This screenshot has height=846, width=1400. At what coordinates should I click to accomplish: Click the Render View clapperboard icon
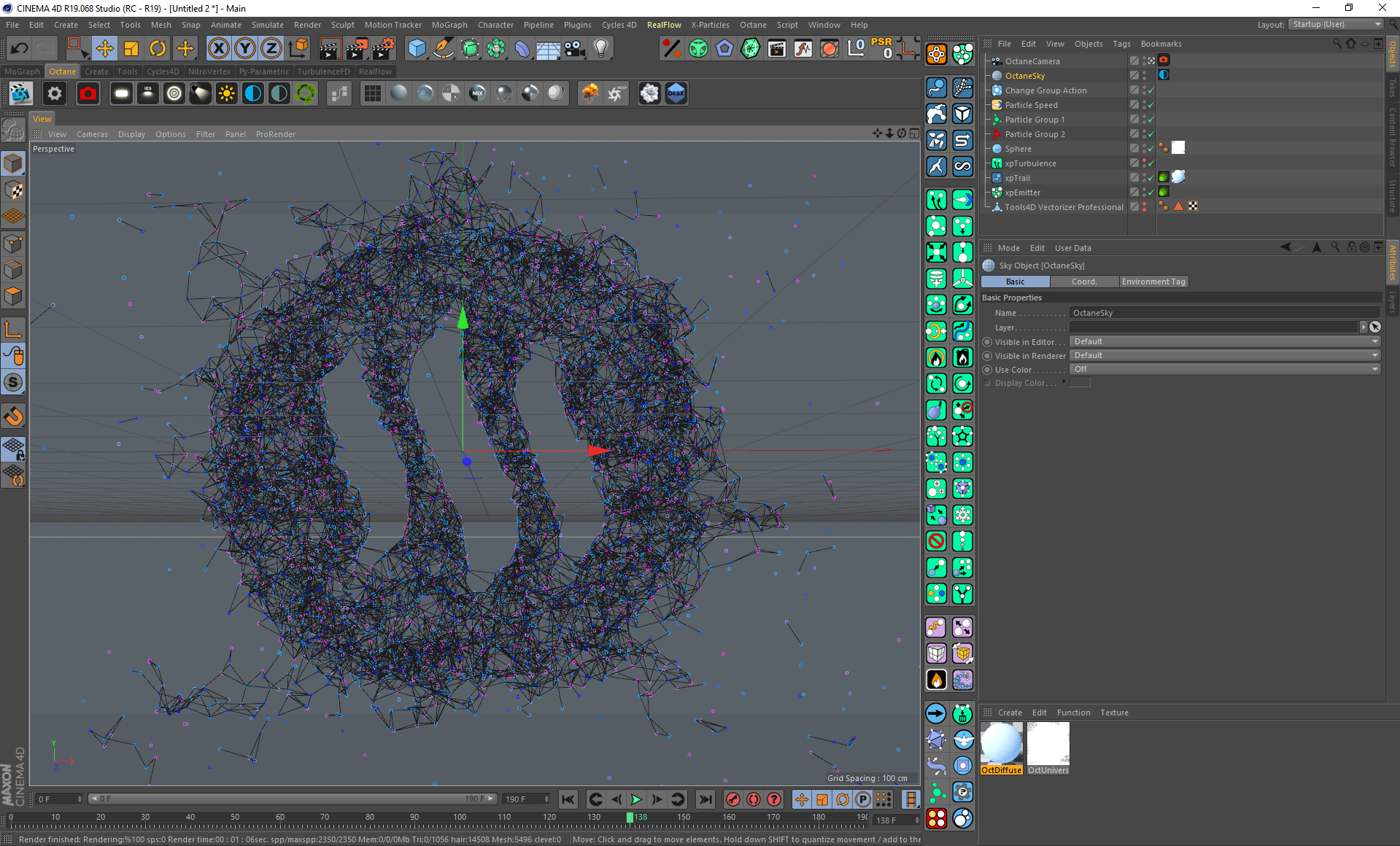[330, 49]
